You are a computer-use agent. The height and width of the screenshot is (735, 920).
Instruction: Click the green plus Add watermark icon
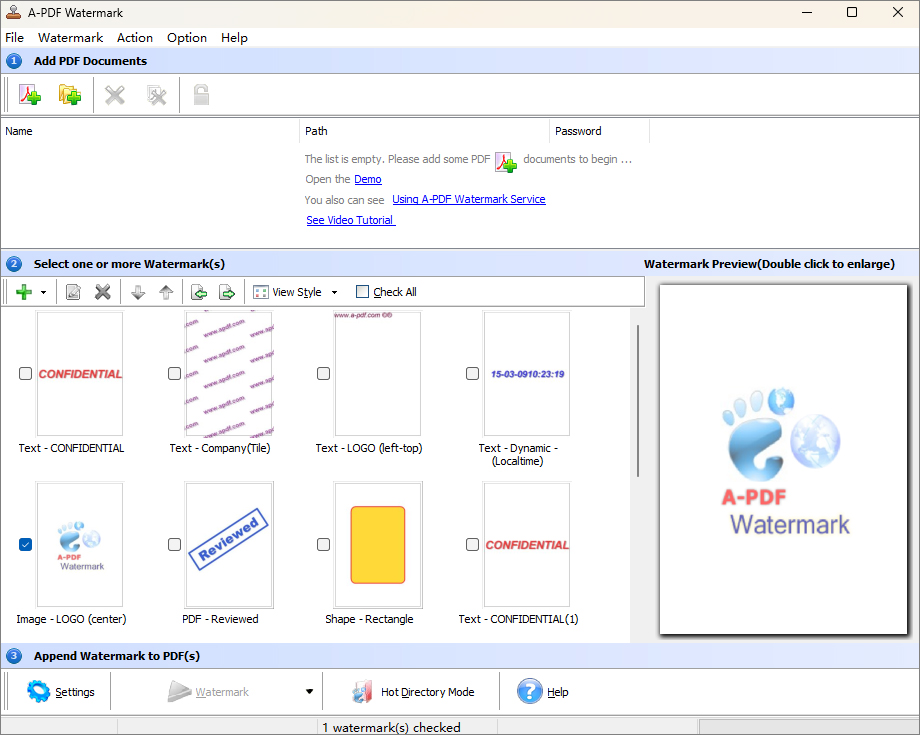tap(24, 292)
